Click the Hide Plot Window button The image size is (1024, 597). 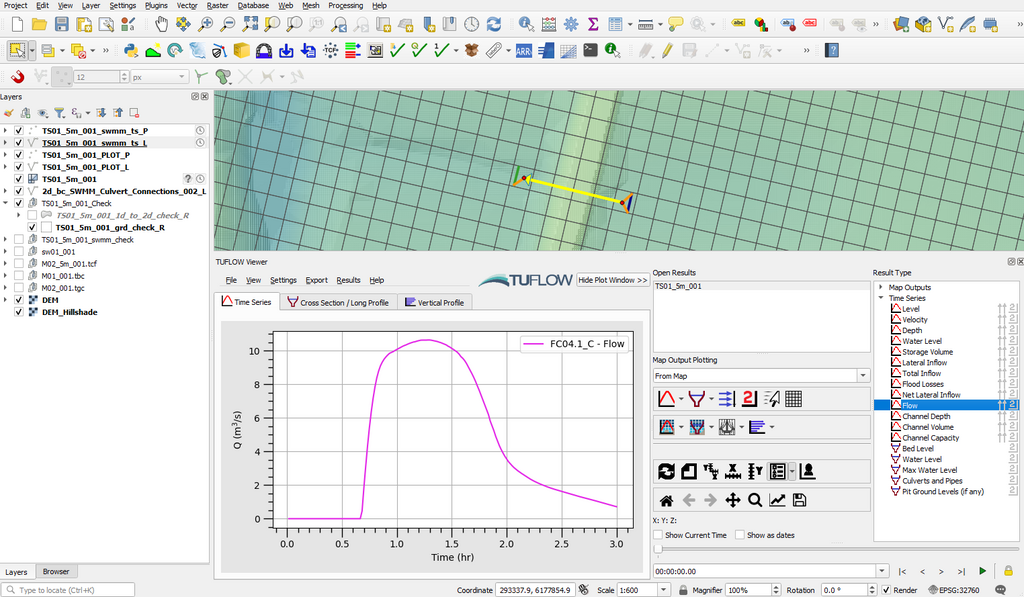pyautogui.click(x=612, y=280)
